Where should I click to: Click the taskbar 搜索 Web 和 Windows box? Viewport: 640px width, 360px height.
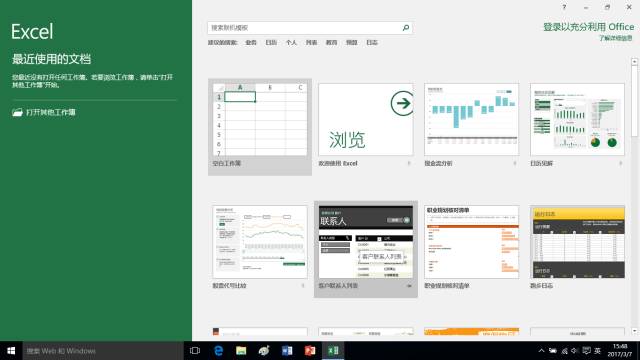click(x=103, y=351)
